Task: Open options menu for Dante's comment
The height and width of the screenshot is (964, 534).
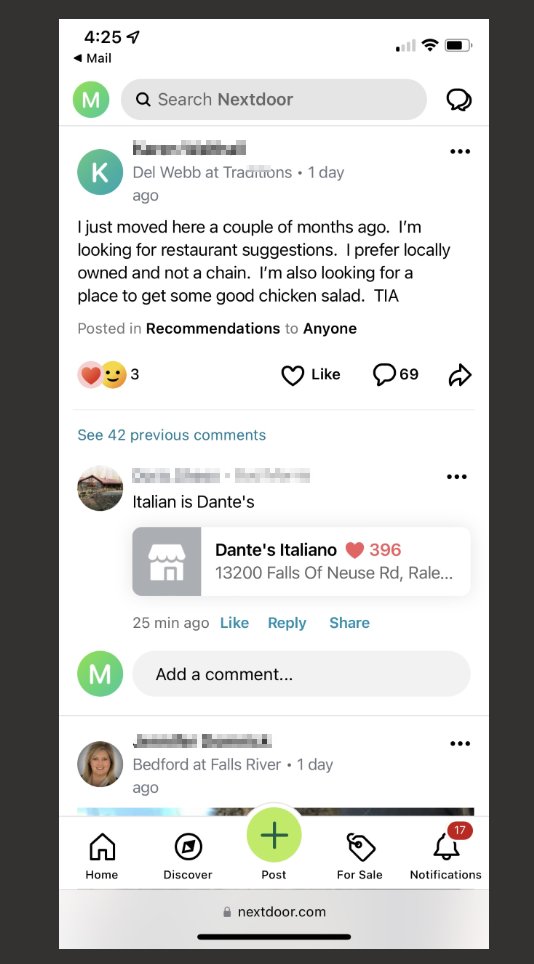Action: [x=457, y=477]
